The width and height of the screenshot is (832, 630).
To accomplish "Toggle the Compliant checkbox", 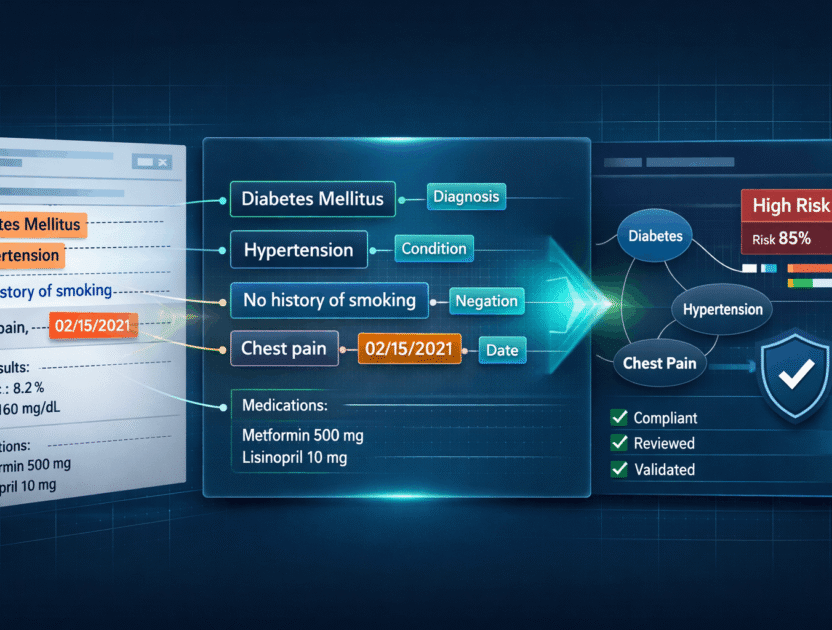I will (x=619, y=418).
